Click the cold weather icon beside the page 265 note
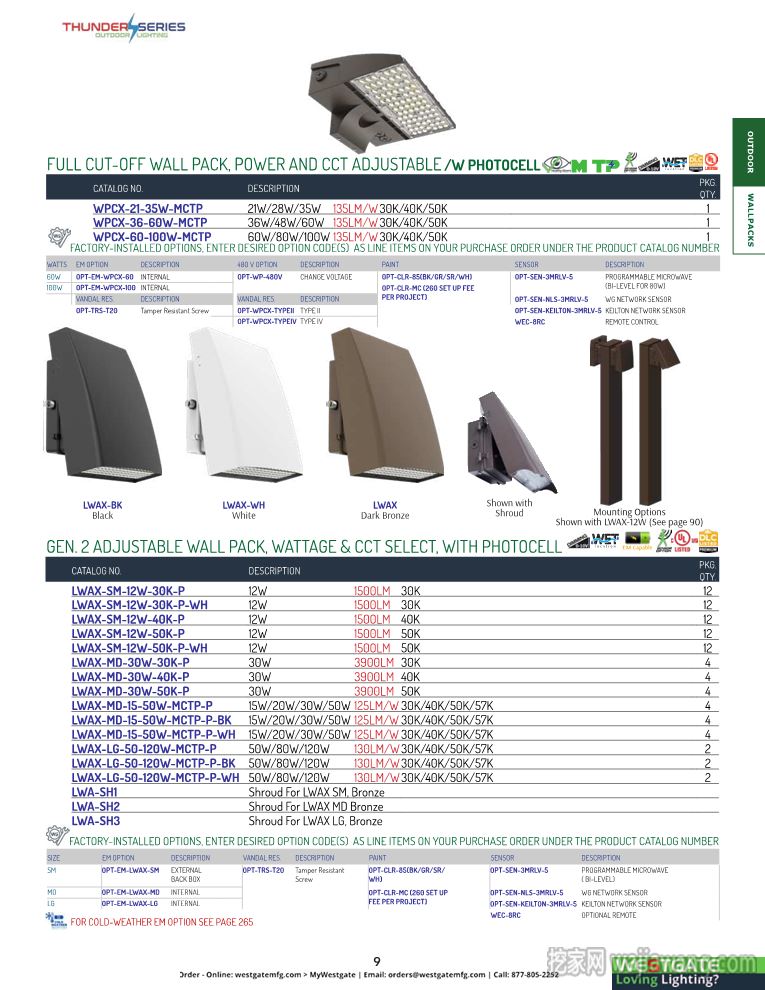The width and height of the screenshot is (765, 990). (x=56, y=921)
